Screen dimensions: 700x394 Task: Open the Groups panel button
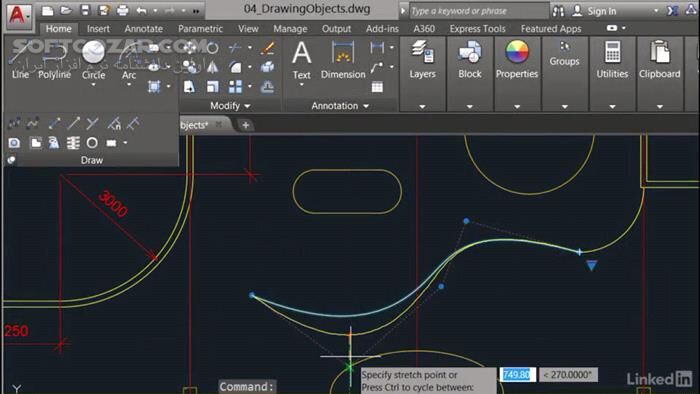(x=564, y=54)
